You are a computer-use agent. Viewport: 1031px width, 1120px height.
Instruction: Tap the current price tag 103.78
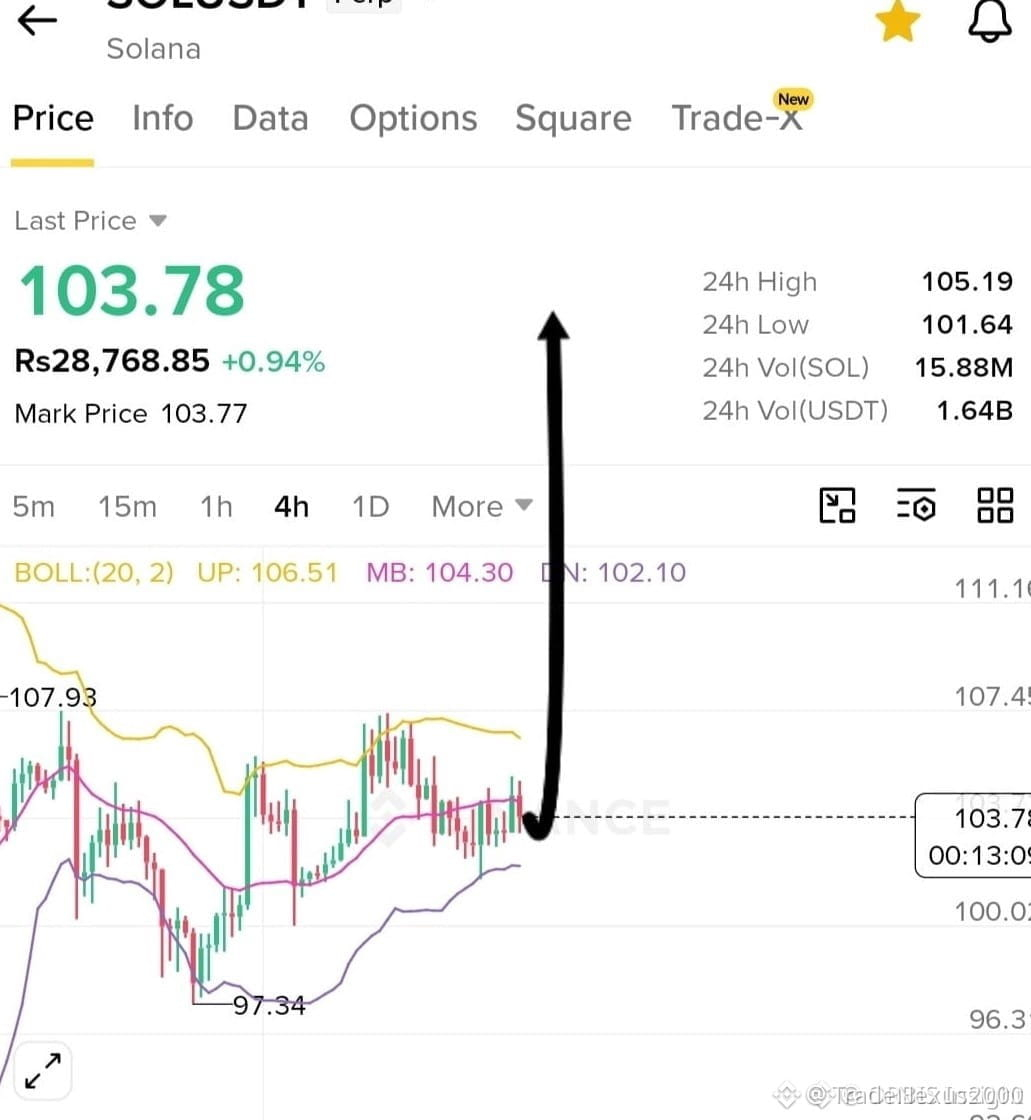click(x=972, y=835)
